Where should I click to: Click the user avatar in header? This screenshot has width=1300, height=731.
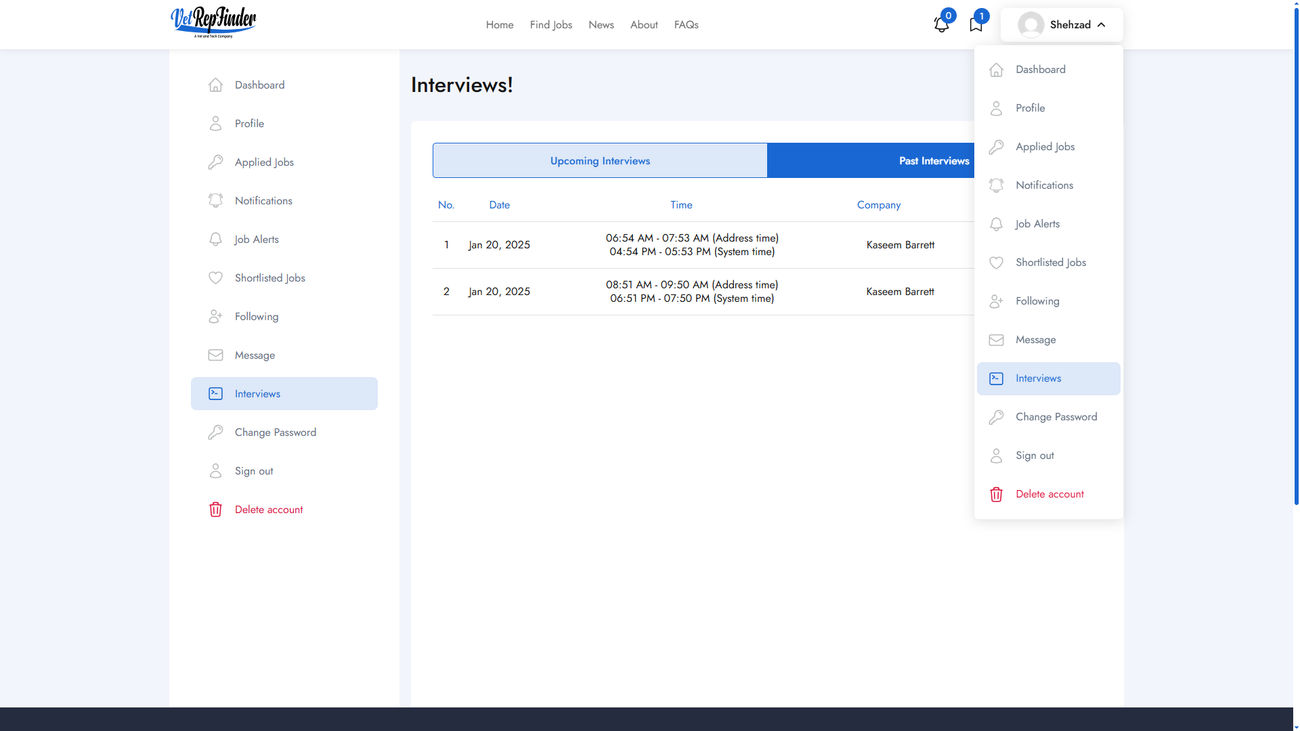1030,25
